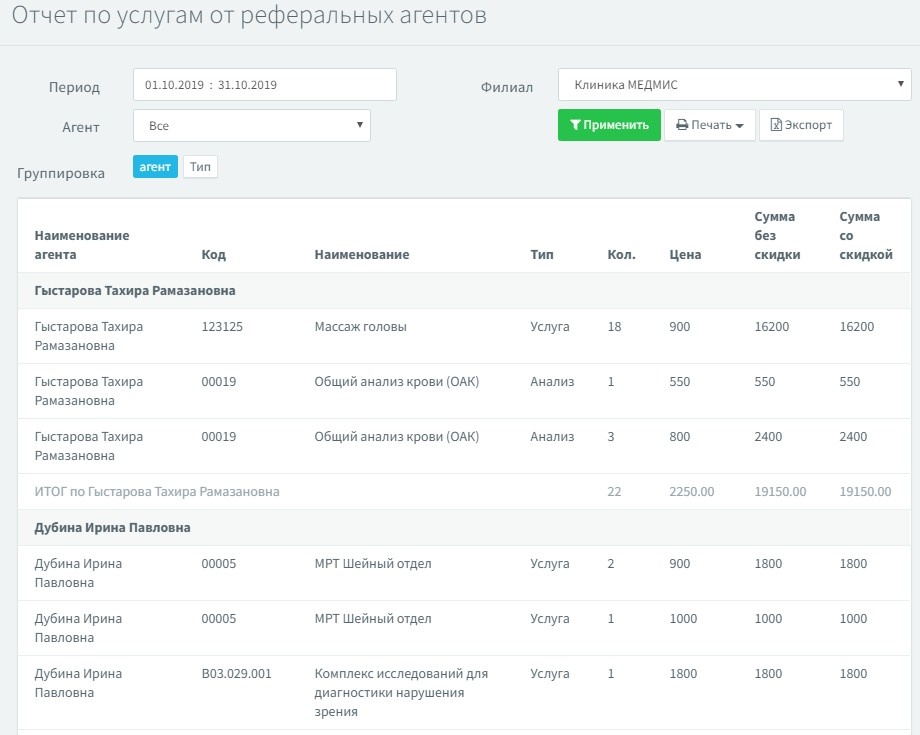Click total price 2250.00 cell
Screen dimensions: 920x735
(692, 492)
